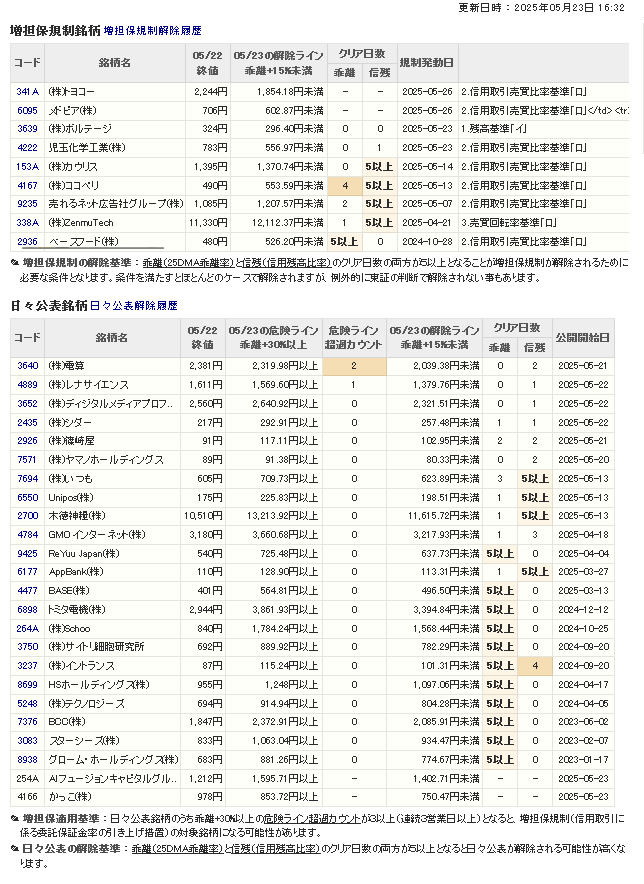Select the (株)トヨコー name cell
644x884 pixels.
coord(115,92)
